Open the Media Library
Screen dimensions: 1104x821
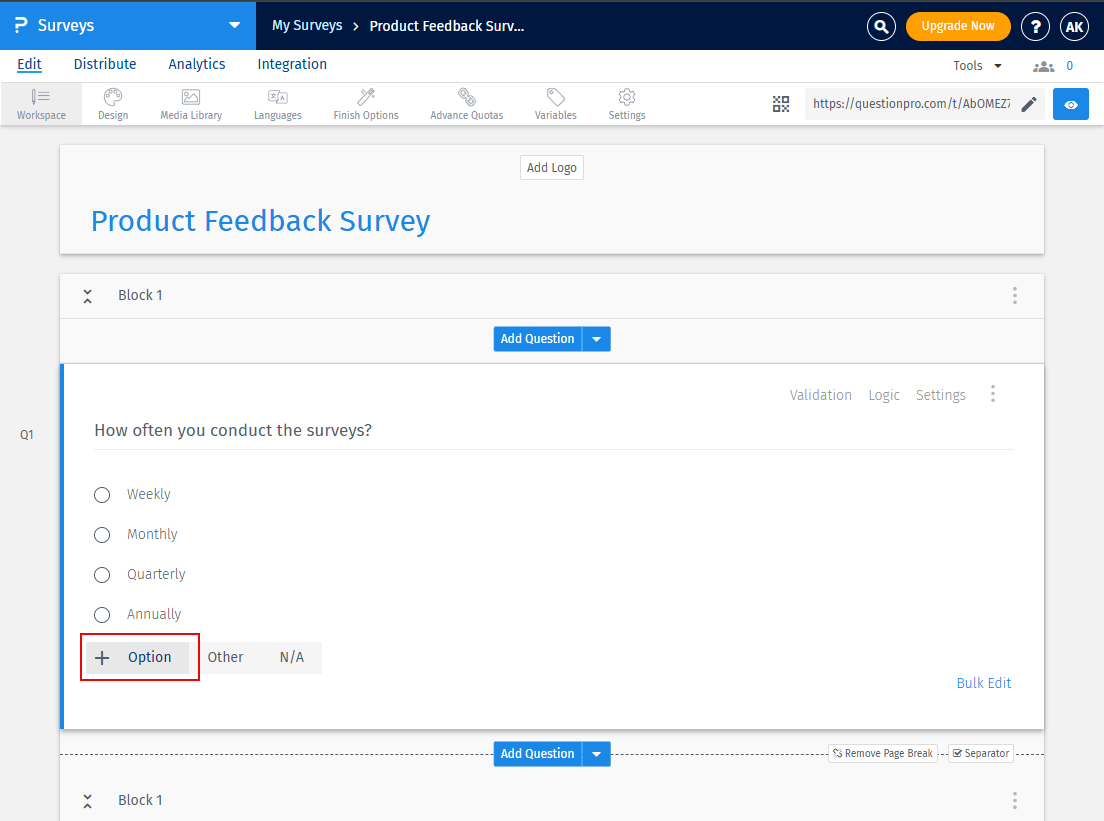point(190,104)
